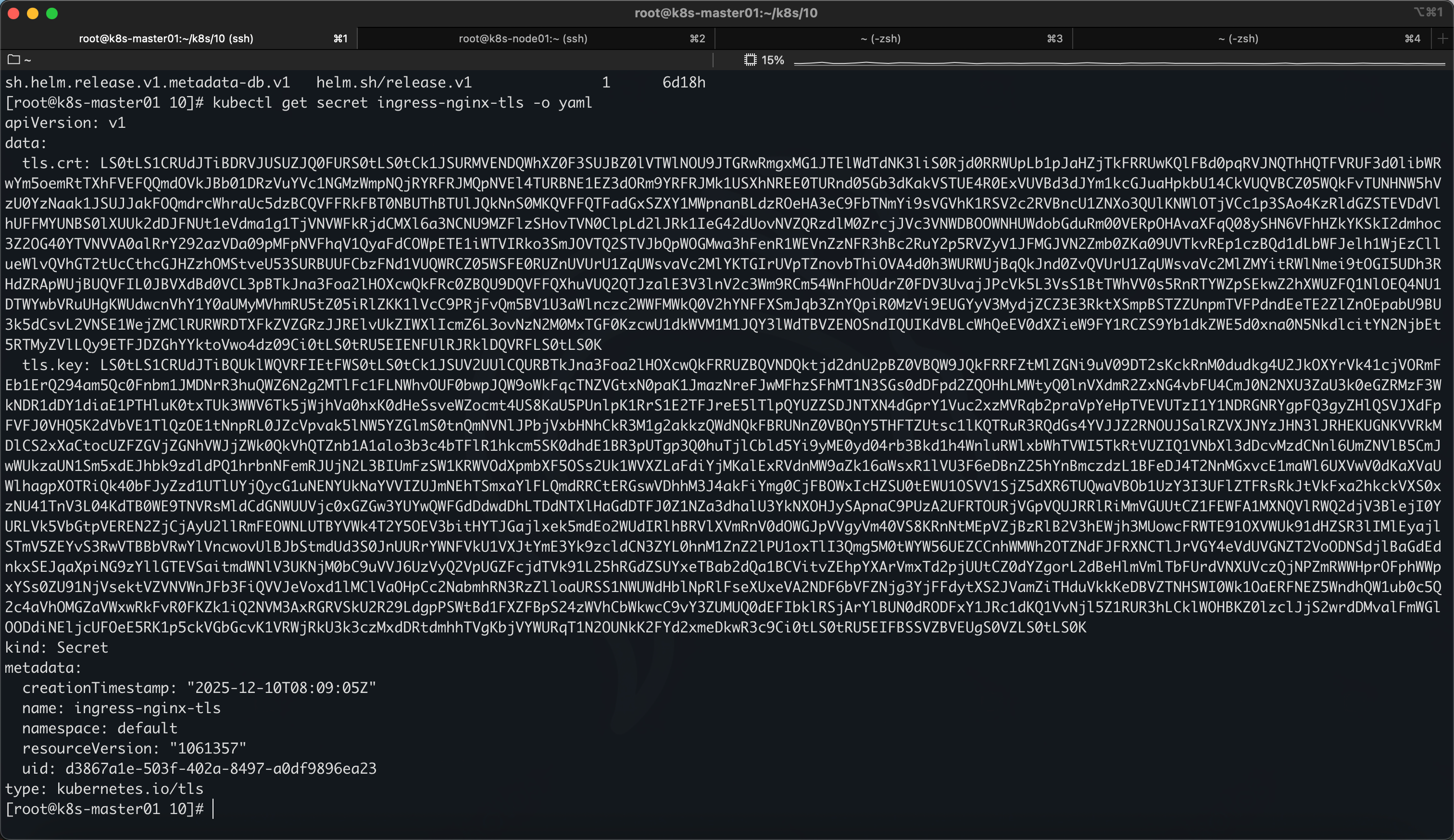Screen dimensions: 1454x840
Task: Click the green zoom window button
Action: coord(52,13)
